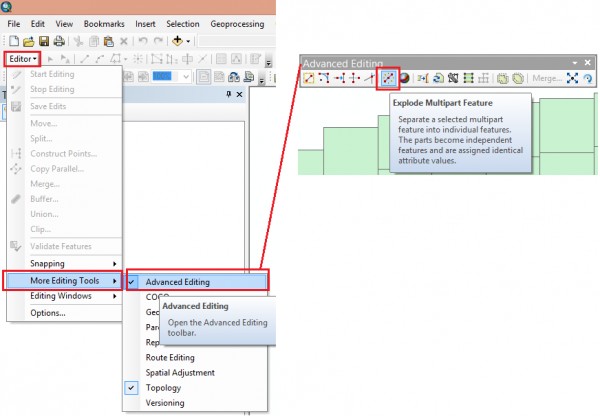This screenshot has height=416, width=600.
Task: Click the Construct Polygons icon
Action: point(453,78)
